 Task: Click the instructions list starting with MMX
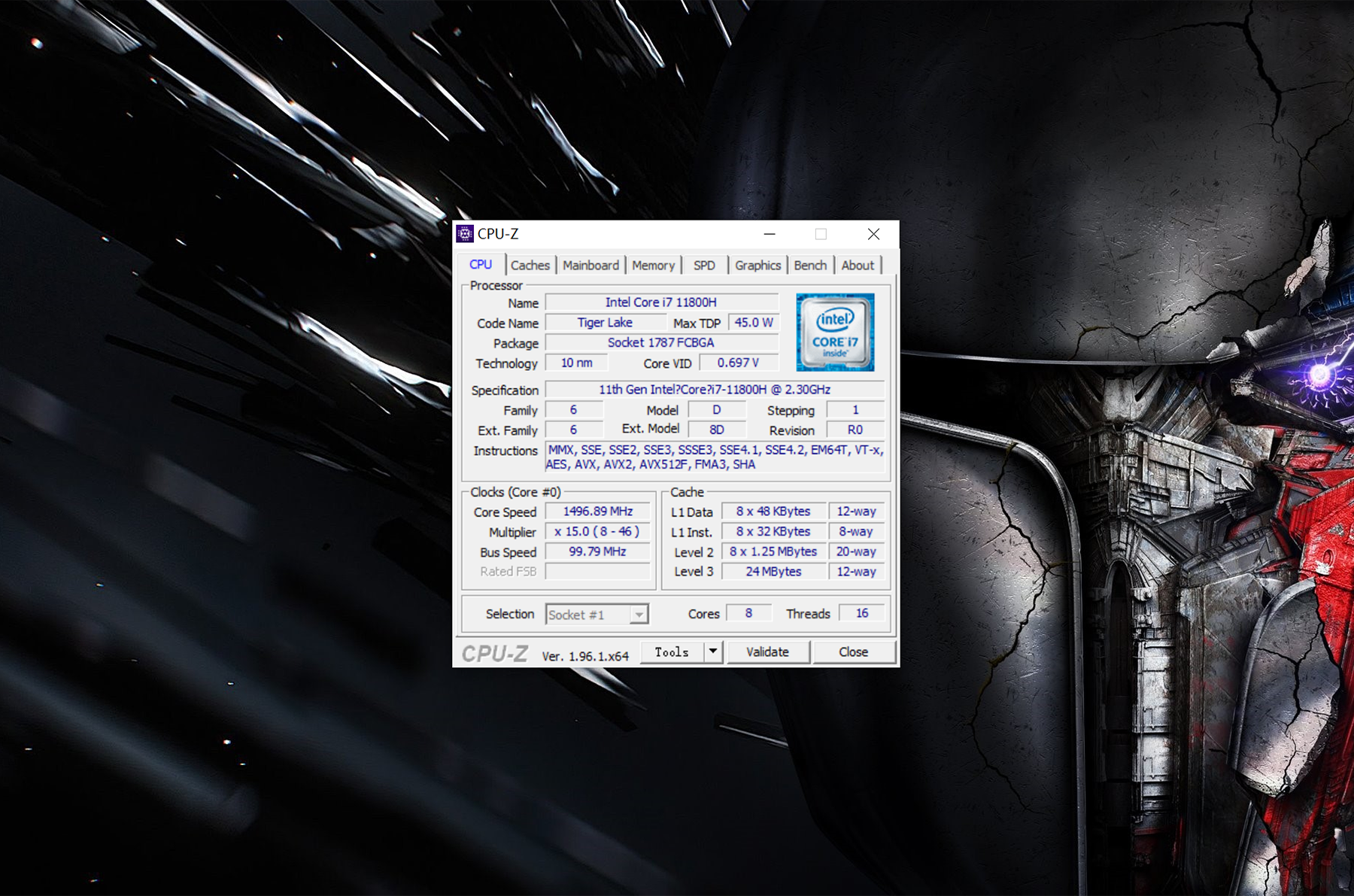tap(715, 457)
